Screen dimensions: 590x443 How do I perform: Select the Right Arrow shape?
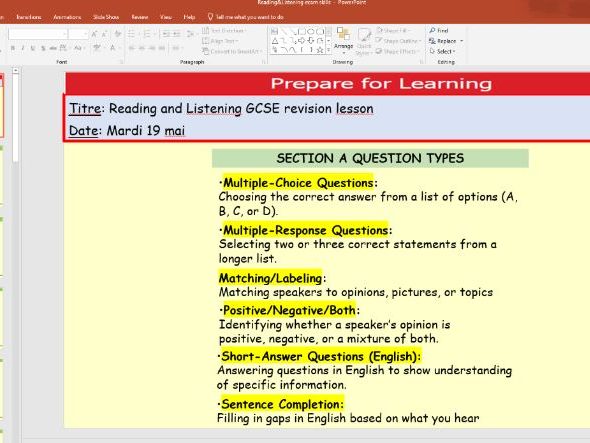(302, 41)
